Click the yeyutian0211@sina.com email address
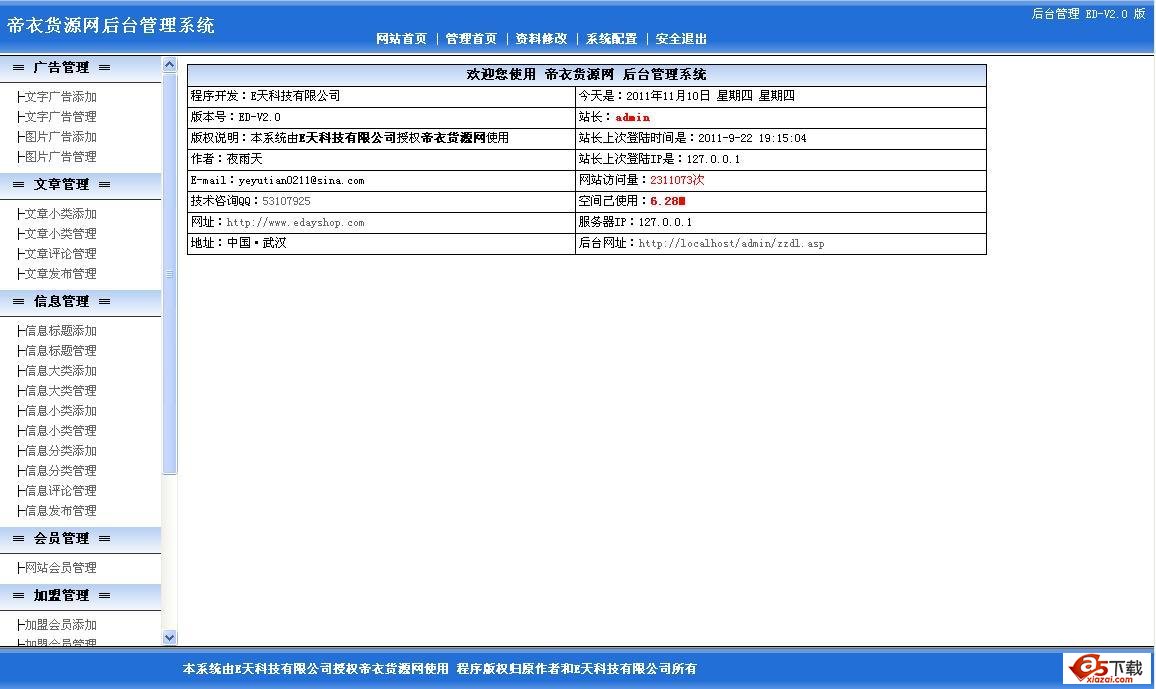This screenshot has height=689, width=1156. 301,181
